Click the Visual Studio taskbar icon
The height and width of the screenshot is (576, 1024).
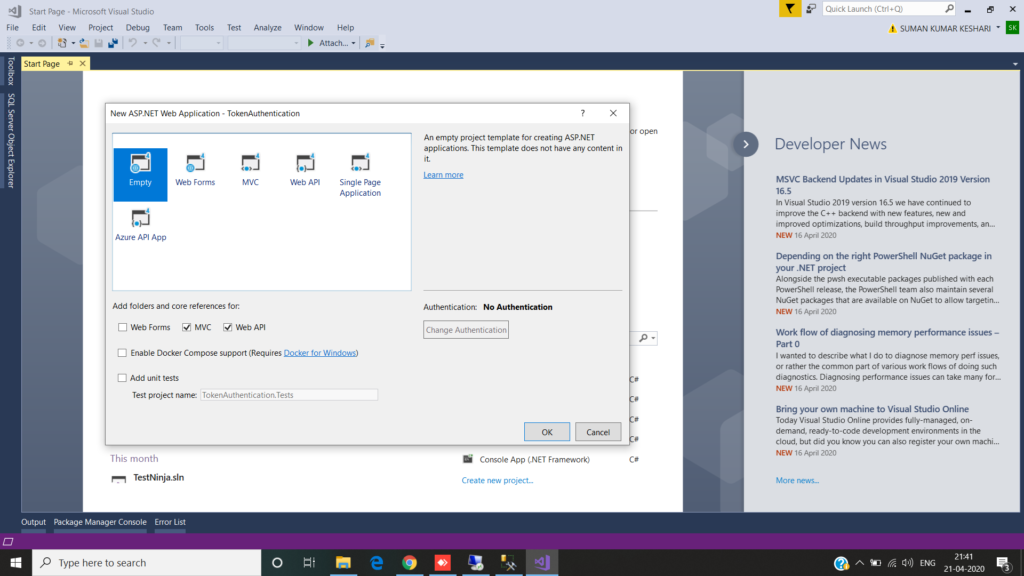[542, 562]
